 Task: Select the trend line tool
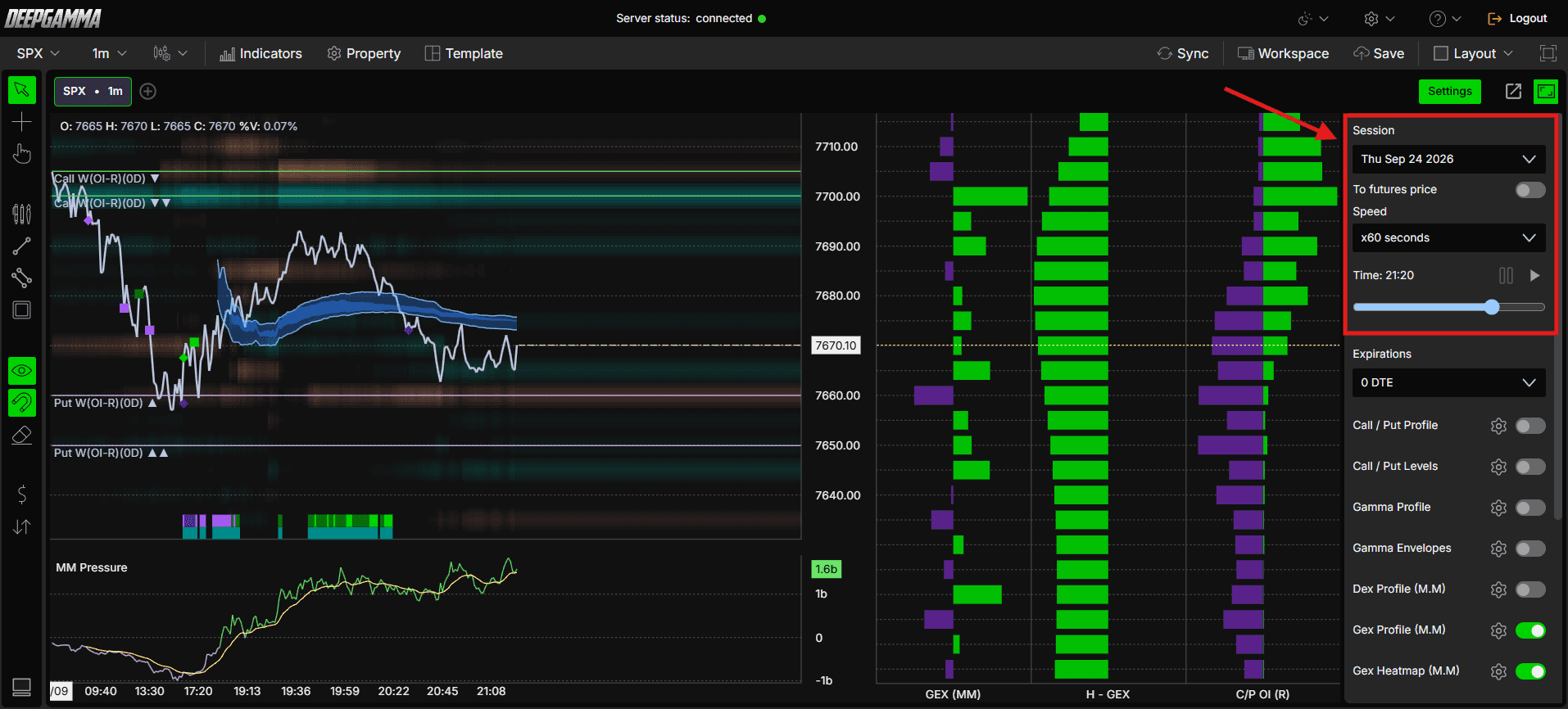point(22,246)
